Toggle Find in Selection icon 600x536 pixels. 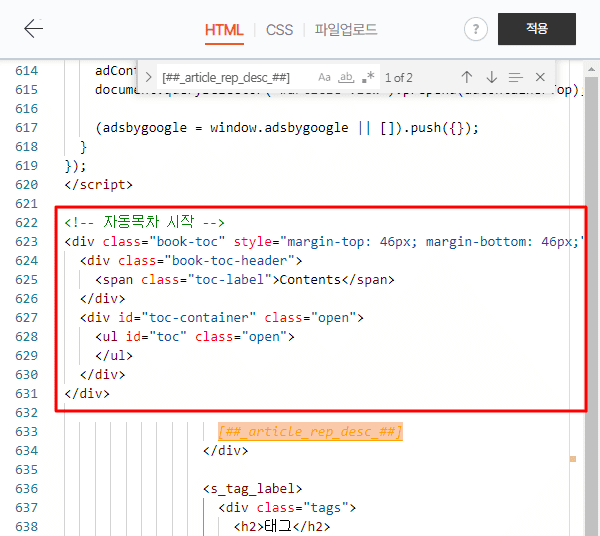515,78
